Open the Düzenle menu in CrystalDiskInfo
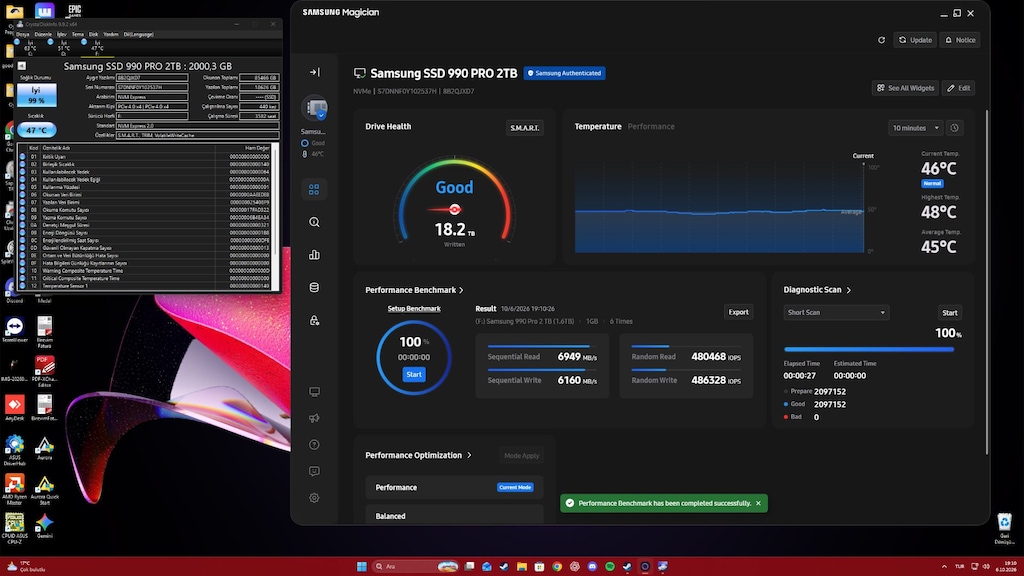This screenshot has width=1024, height=576. pos(43,34)
